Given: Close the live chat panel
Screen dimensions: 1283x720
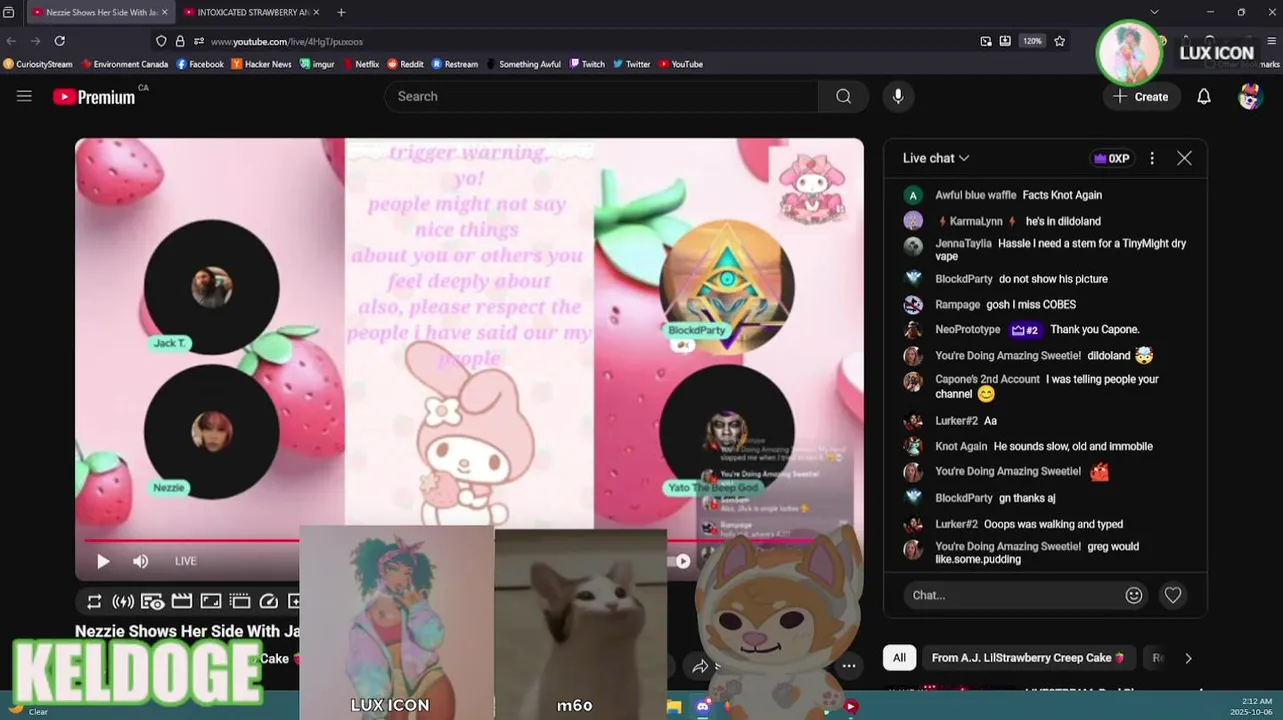Looking at the screenshot, I should [x=1184, y=158].
